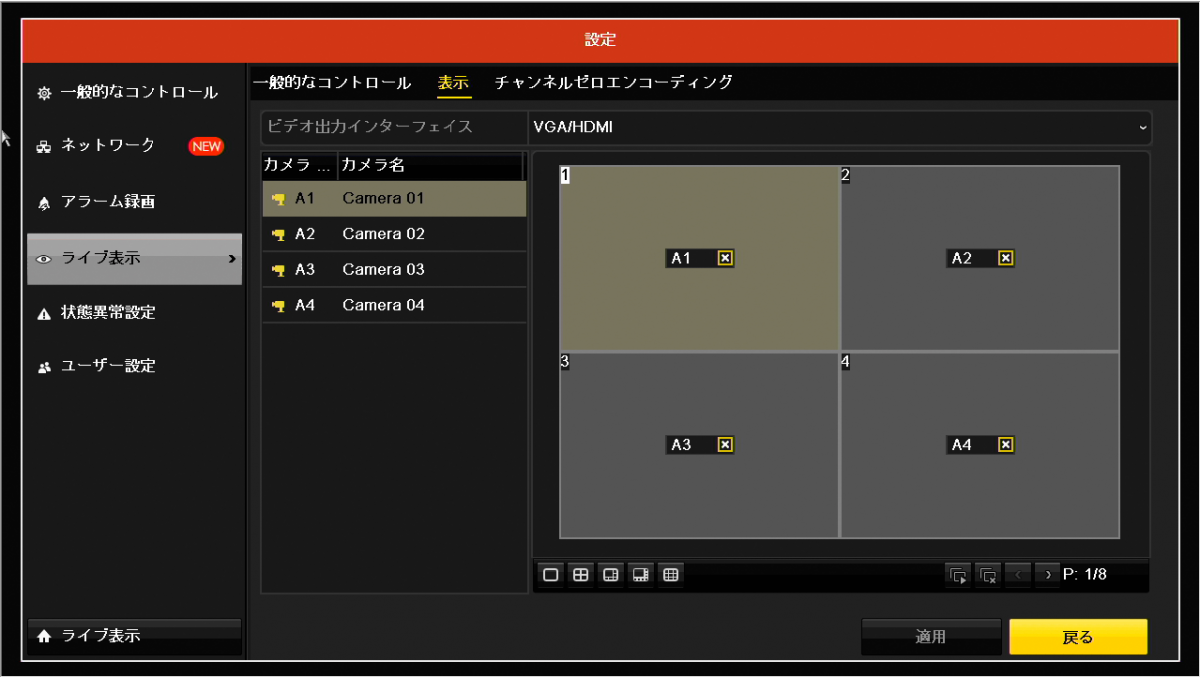Click the bell icon beside アラーム録画
The width and height of the screenshot is (1200, 677).
tap(44, 203)
